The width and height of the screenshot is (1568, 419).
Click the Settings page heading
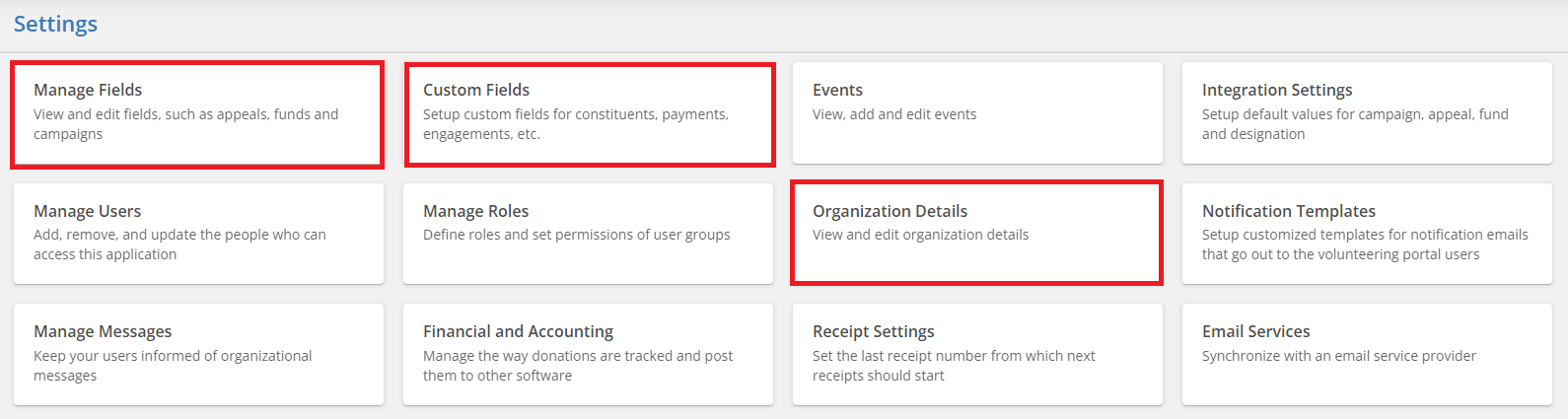point(55,24)
